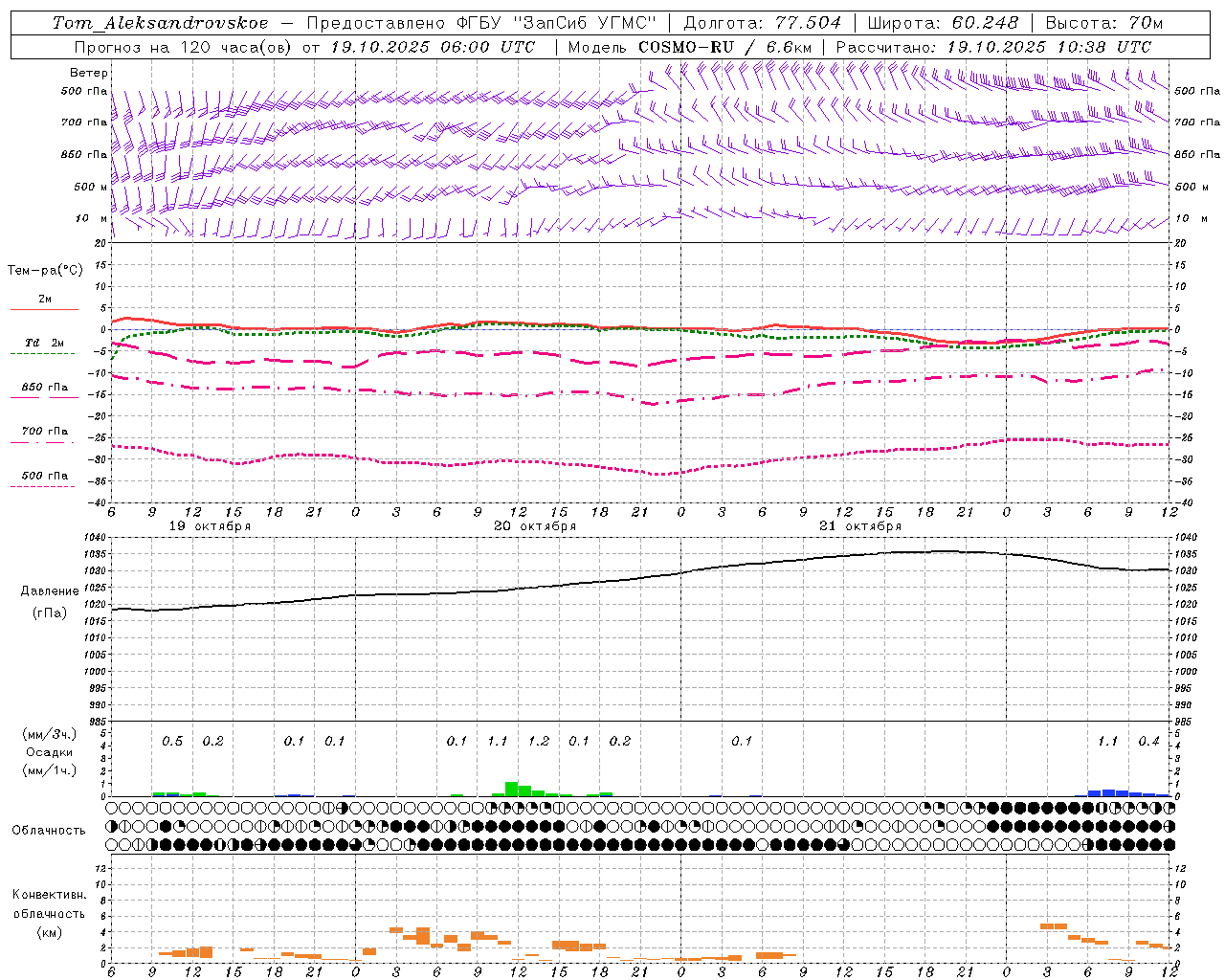Click the Облачность cloud cover label
The height and width of the screenshot is (980, 1225).
point(49,831)
